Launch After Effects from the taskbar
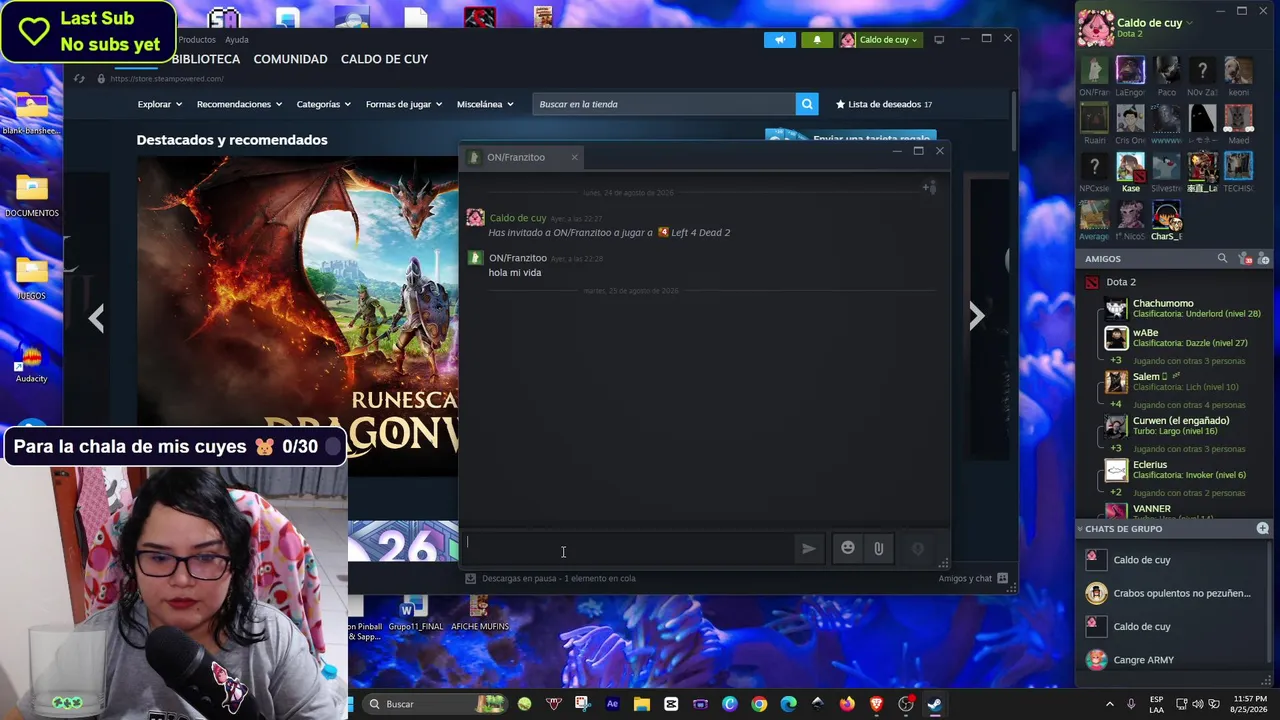Screen dimensions: 1280x720 point(613,704)
